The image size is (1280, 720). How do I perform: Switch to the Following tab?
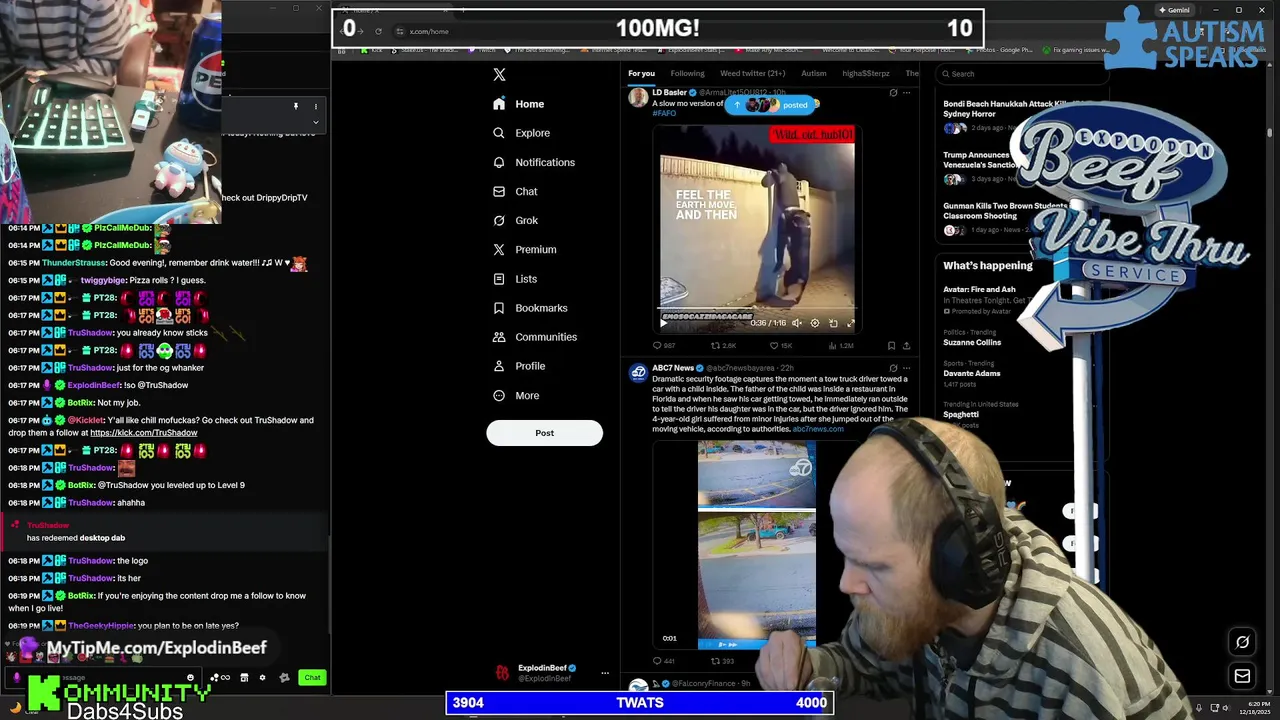[x=687, y=73]
